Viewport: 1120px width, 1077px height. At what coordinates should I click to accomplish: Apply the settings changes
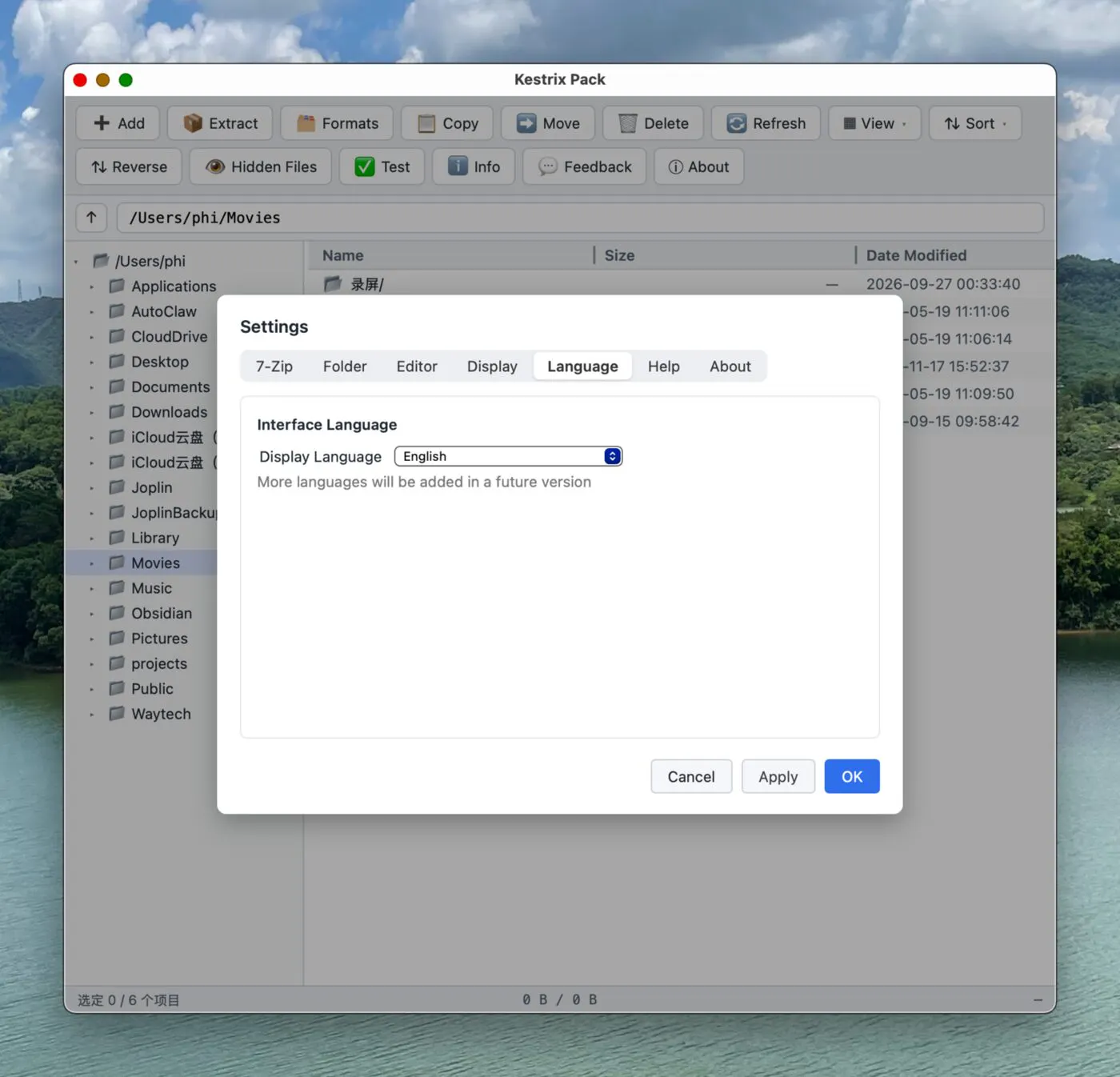[778, 777]
